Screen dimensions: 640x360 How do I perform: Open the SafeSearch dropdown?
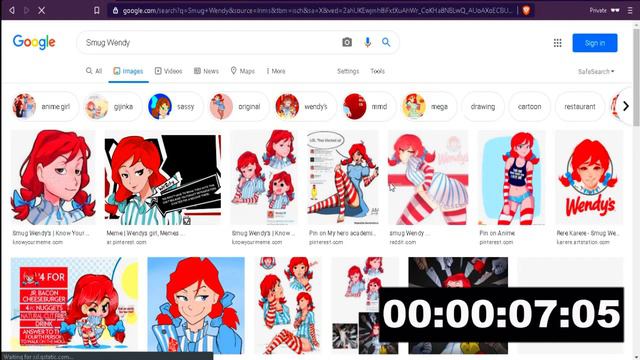596,71
